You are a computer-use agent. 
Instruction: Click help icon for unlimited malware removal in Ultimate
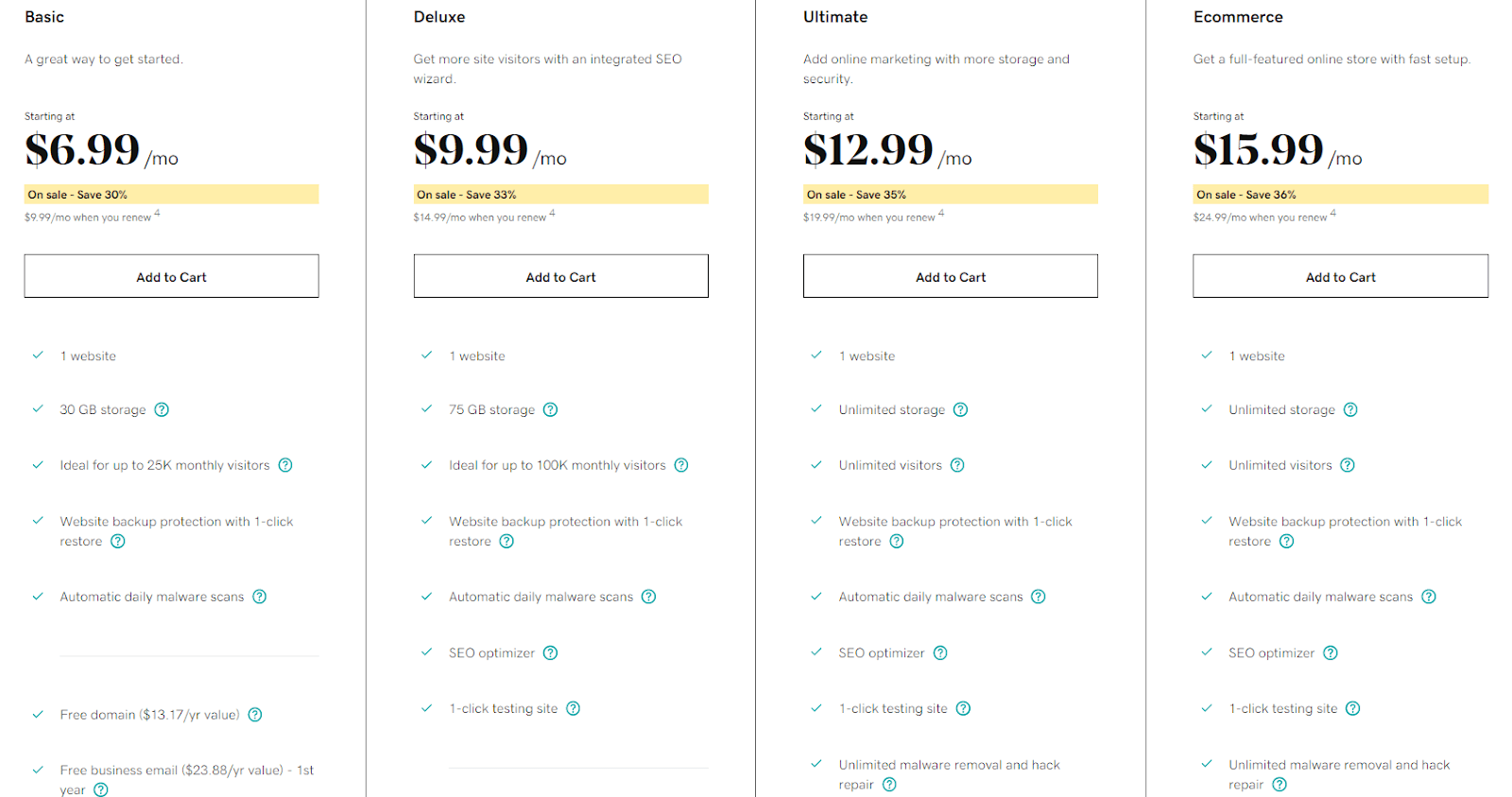[888, 784]
